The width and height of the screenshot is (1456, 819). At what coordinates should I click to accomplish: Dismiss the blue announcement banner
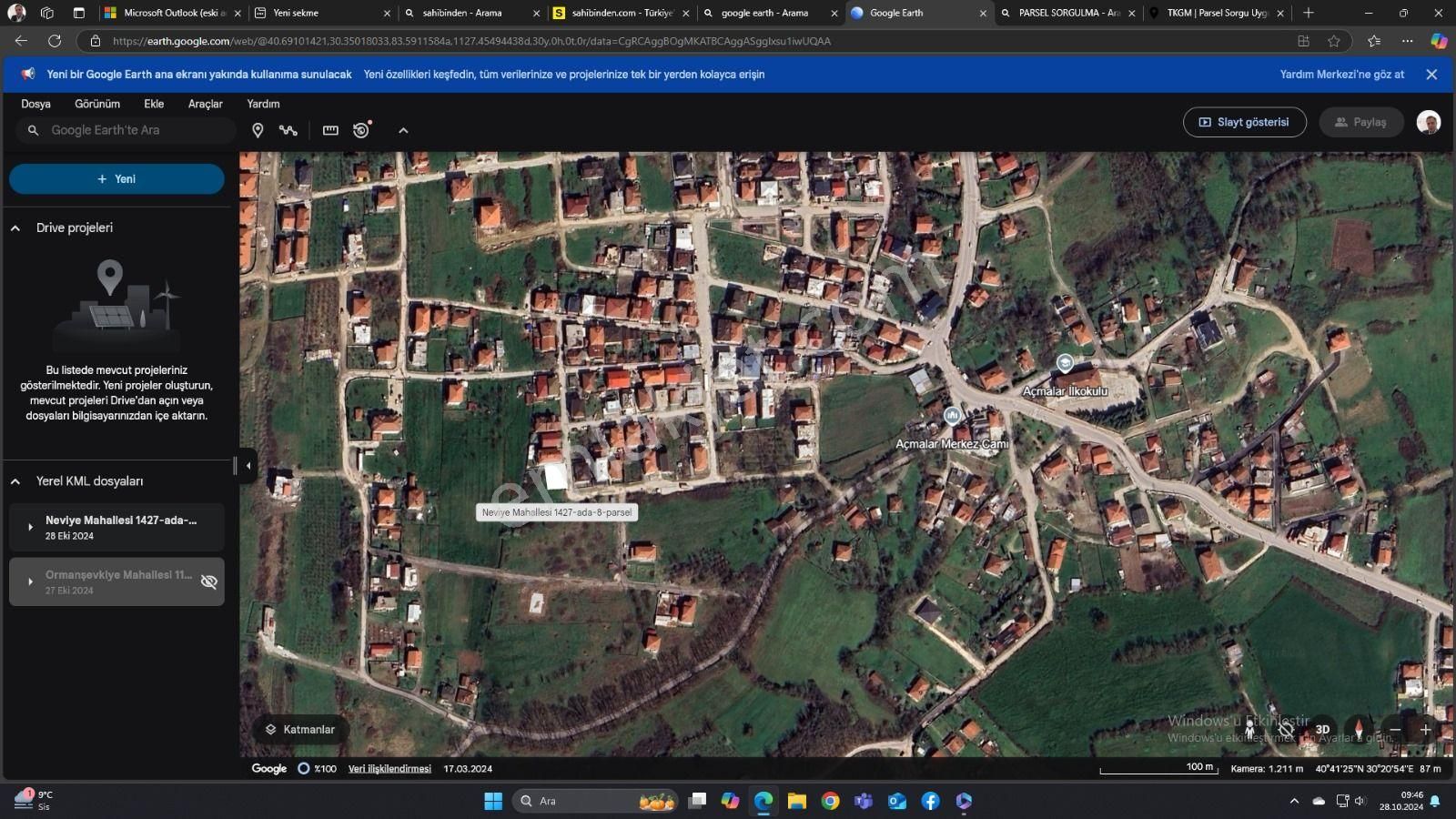1431,75
